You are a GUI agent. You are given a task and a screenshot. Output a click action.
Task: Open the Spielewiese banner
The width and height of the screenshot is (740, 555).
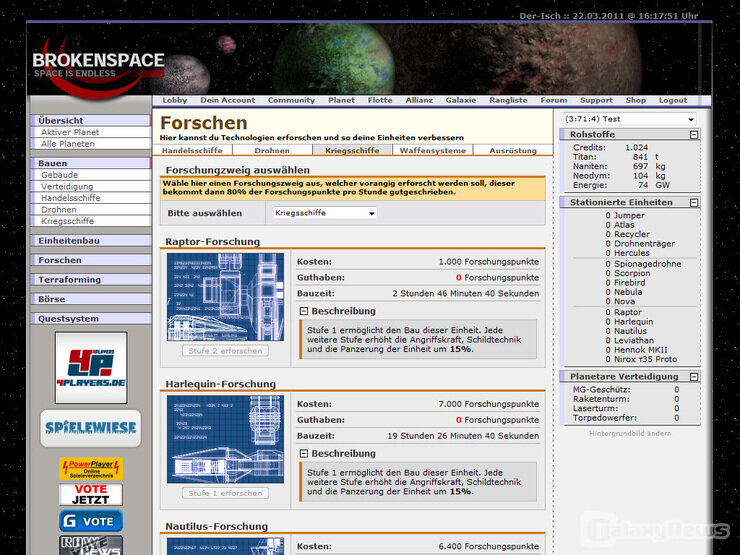(x=91, y=428)
